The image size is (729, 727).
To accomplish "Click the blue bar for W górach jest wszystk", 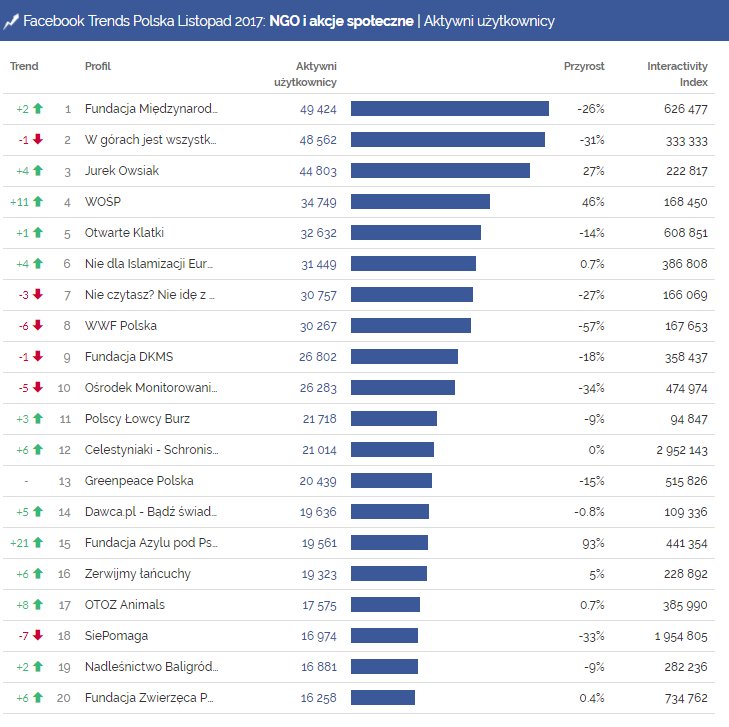I will (x=448, y=140).
